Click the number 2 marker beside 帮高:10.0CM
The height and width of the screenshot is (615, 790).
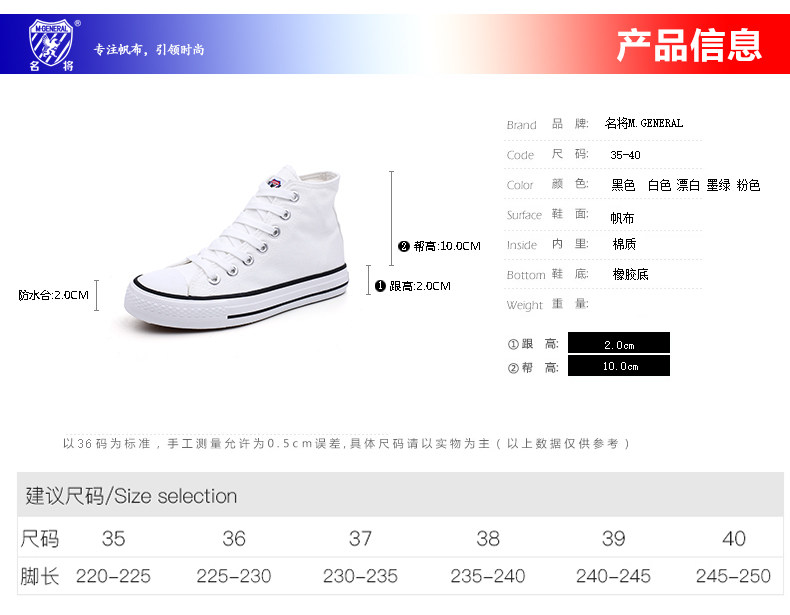[404, 246]
